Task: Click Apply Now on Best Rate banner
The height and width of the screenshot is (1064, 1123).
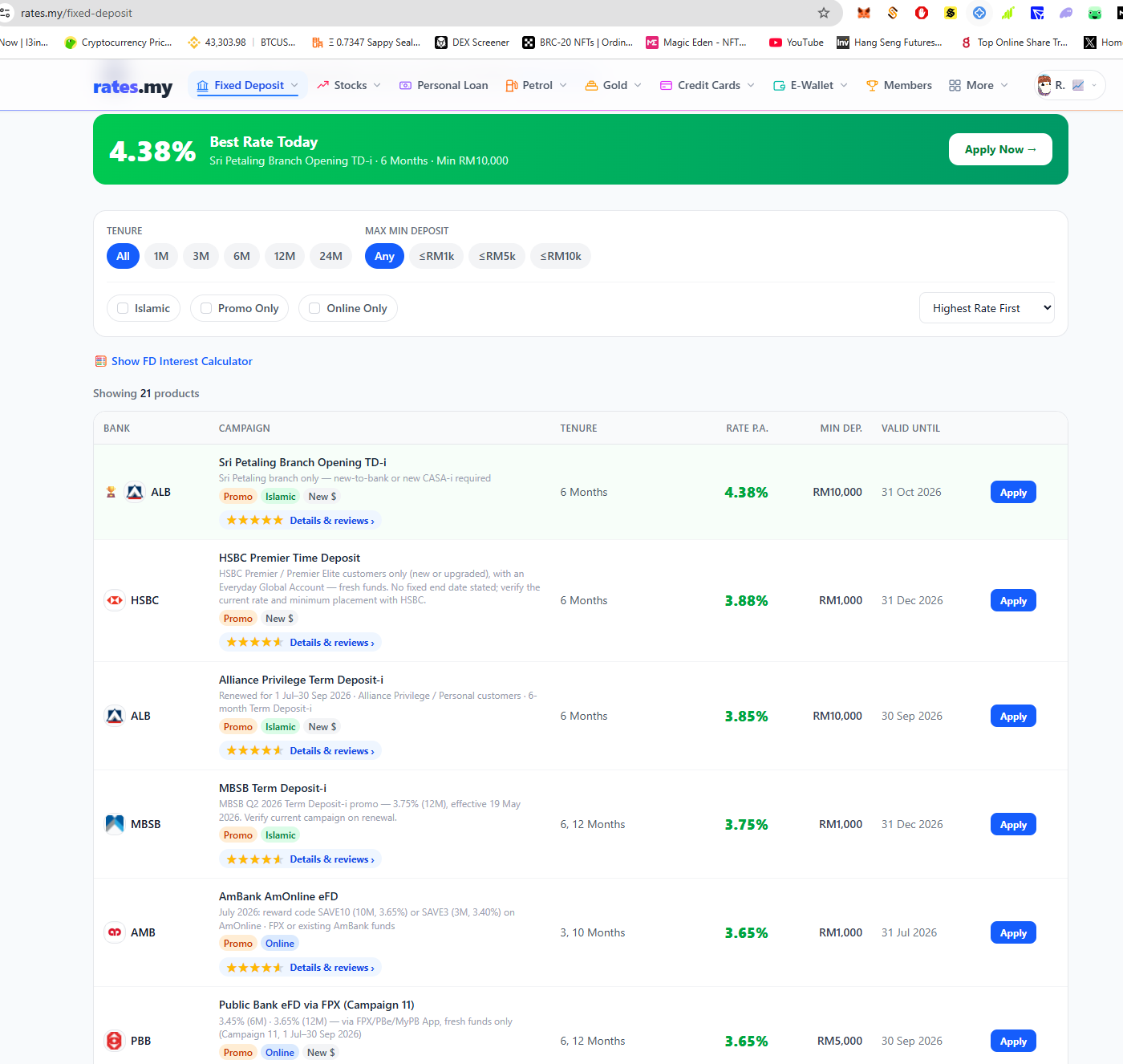Action: coord(1000,149)
